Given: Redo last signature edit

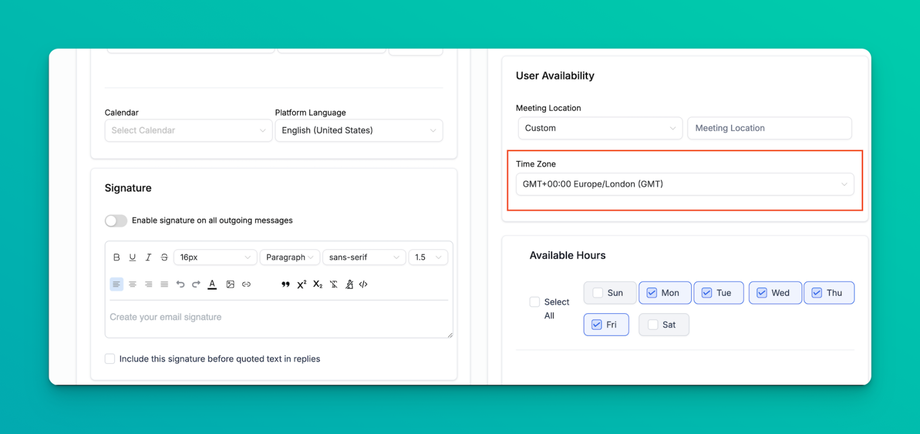Looking at the screenshot, I should tap(196, 284).
